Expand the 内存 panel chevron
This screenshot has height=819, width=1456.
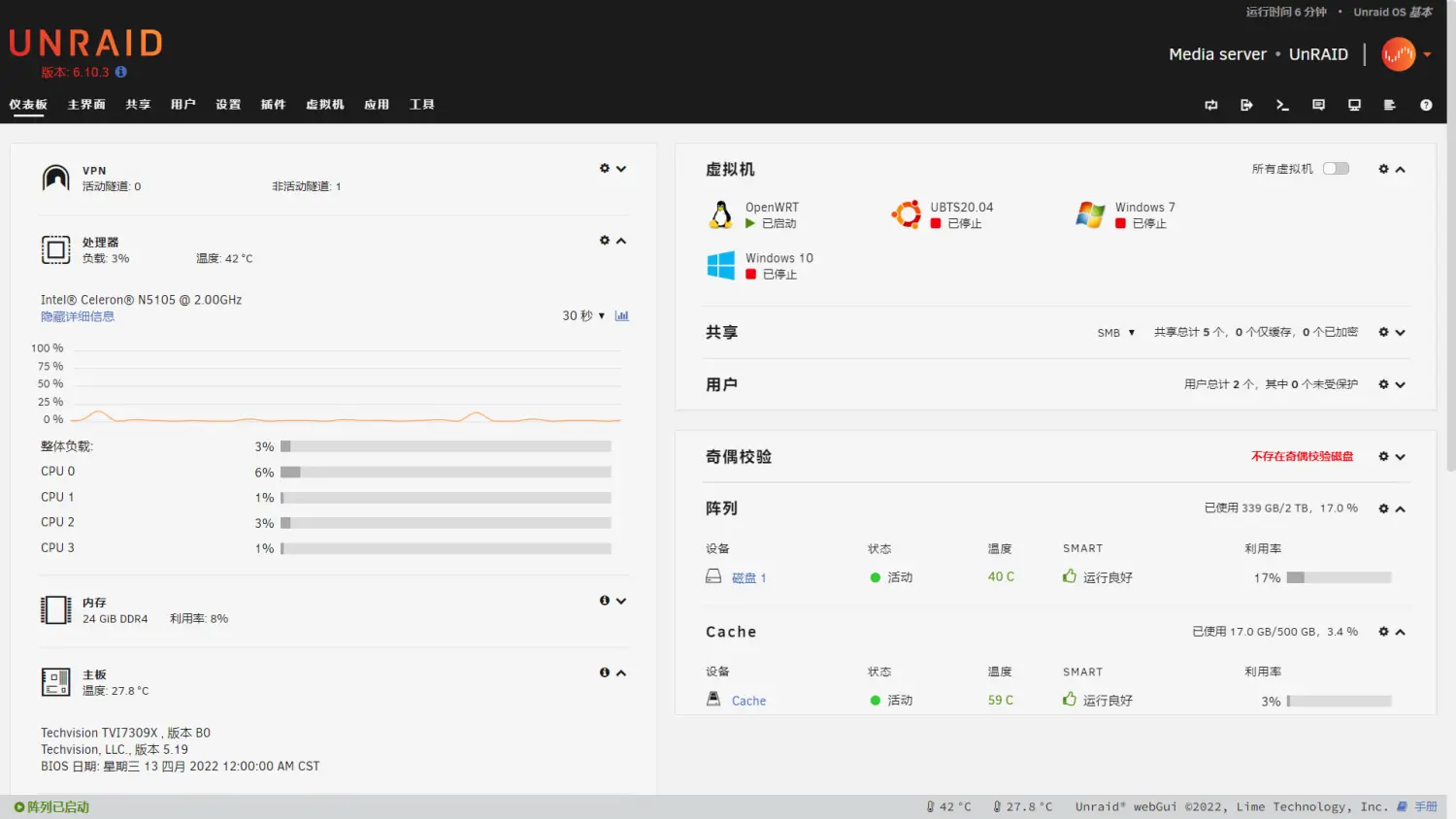(622, 600)
